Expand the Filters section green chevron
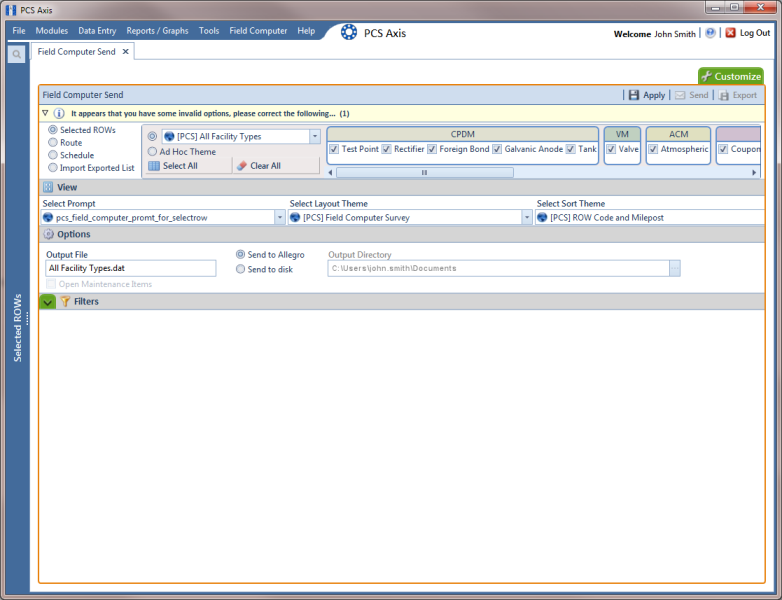782x600 pixels. click(47, 302)
